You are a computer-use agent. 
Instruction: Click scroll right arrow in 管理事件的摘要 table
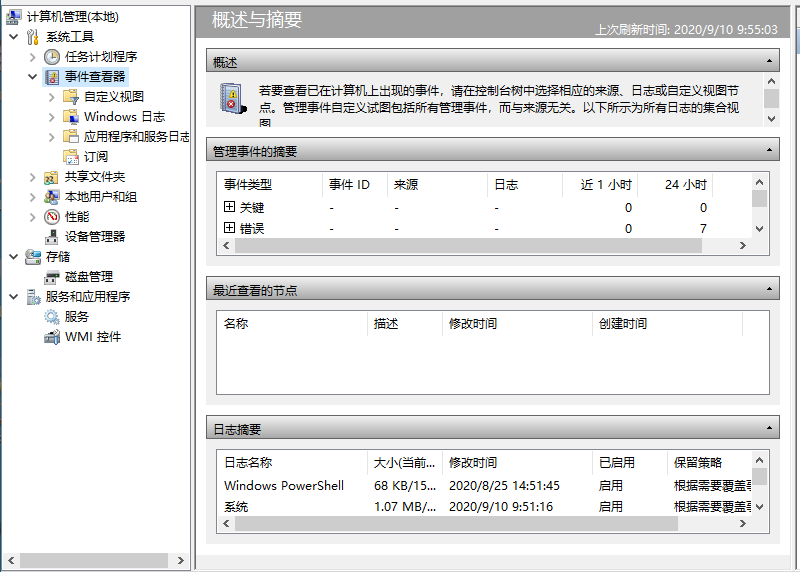click(x=743, y=245)
